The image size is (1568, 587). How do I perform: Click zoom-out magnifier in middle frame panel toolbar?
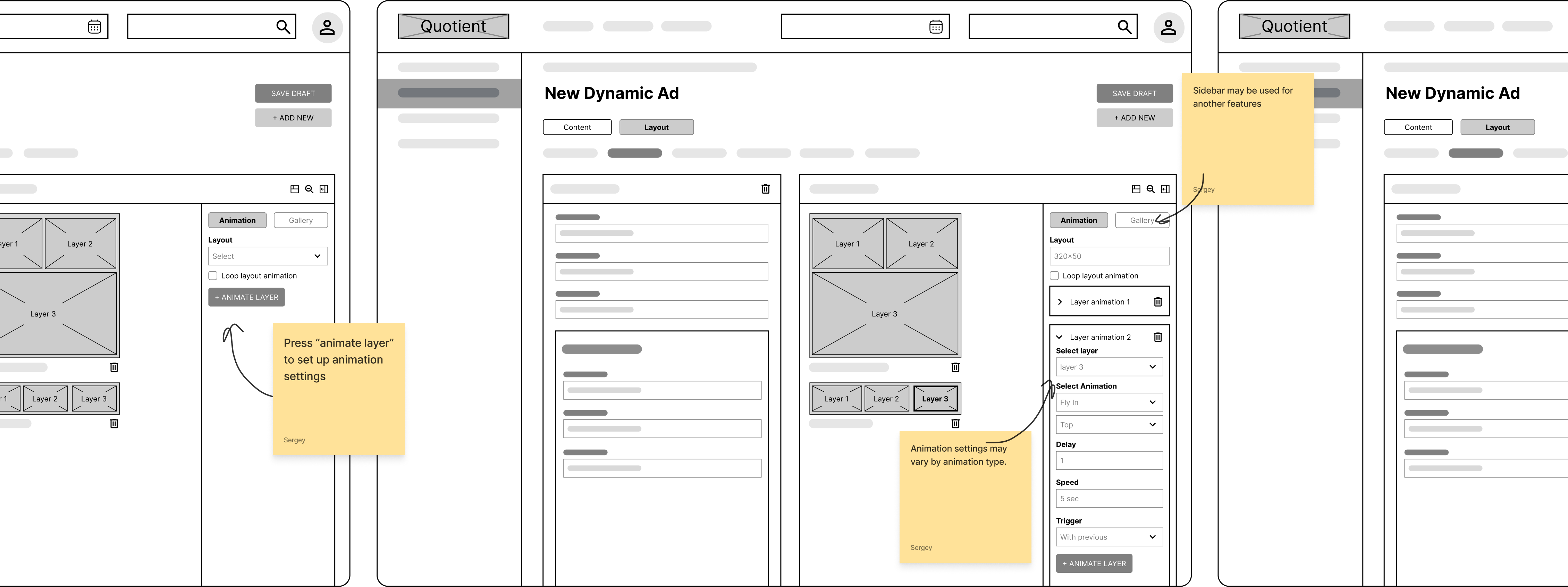click(1150, 189)
